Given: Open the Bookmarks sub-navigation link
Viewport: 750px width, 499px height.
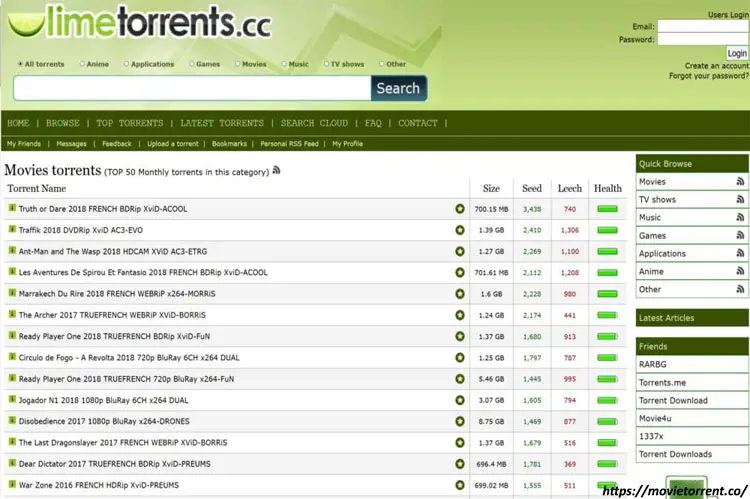Looking at the screenshot, I should (x=229, y=144).
